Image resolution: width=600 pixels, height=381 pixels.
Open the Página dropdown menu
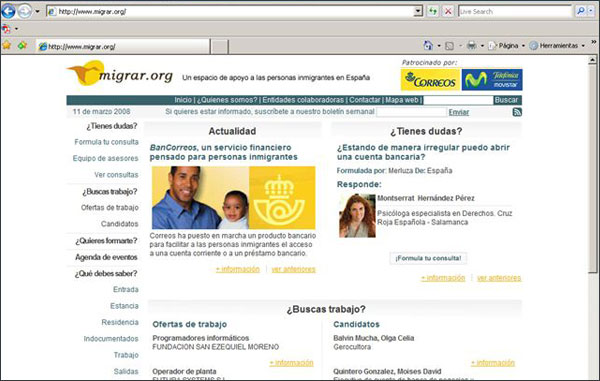click(507, 46)
